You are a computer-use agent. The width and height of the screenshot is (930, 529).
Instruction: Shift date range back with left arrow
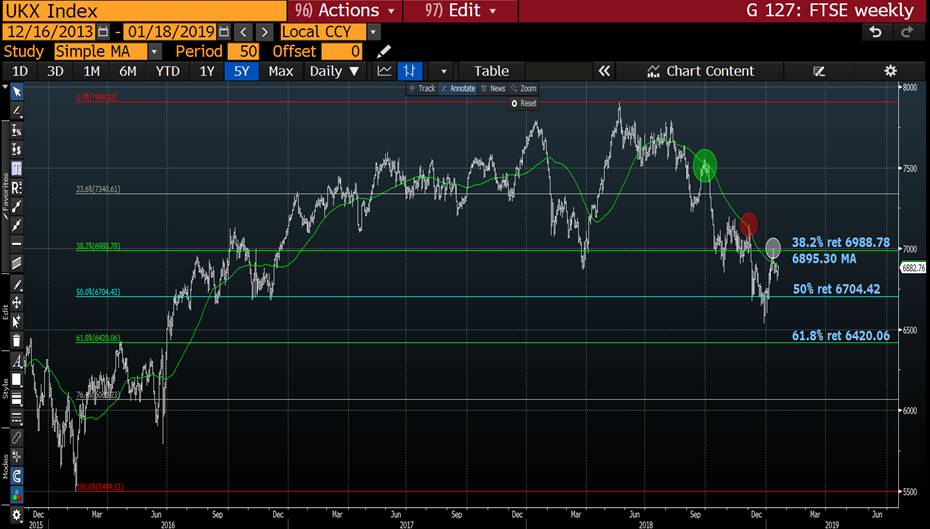243,31
